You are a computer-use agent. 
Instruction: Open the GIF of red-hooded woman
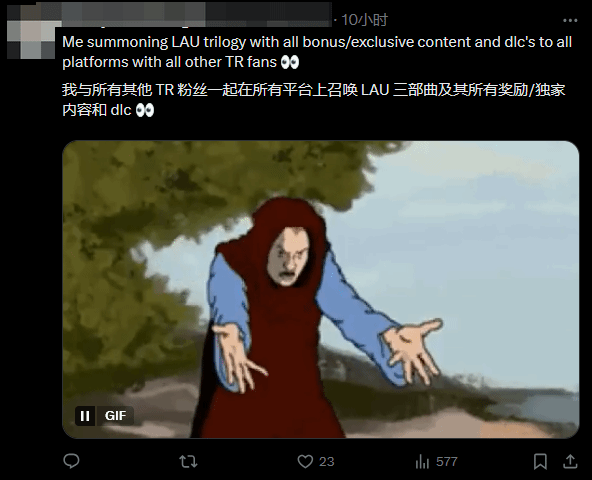click(x=321, y=289)
